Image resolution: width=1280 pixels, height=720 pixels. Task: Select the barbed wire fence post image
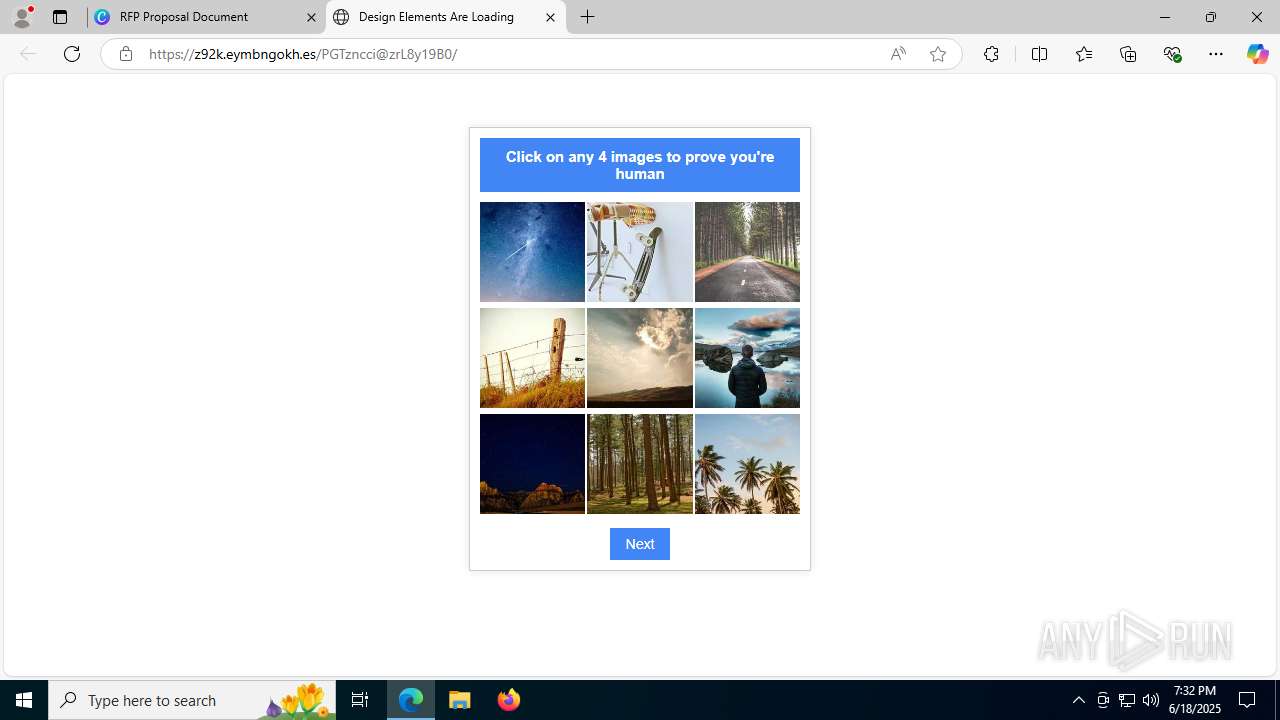(532, 358)
